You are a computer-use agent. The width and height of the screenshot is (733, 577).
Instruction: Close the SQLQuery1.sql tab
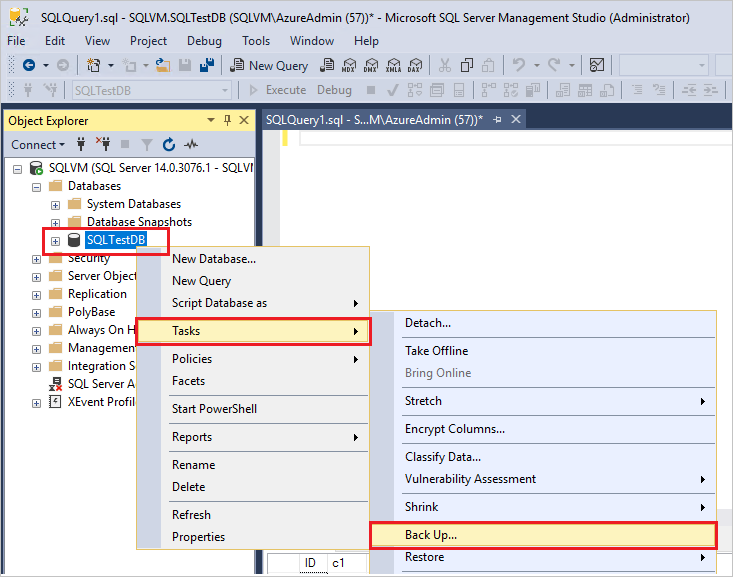pos(516,120)
